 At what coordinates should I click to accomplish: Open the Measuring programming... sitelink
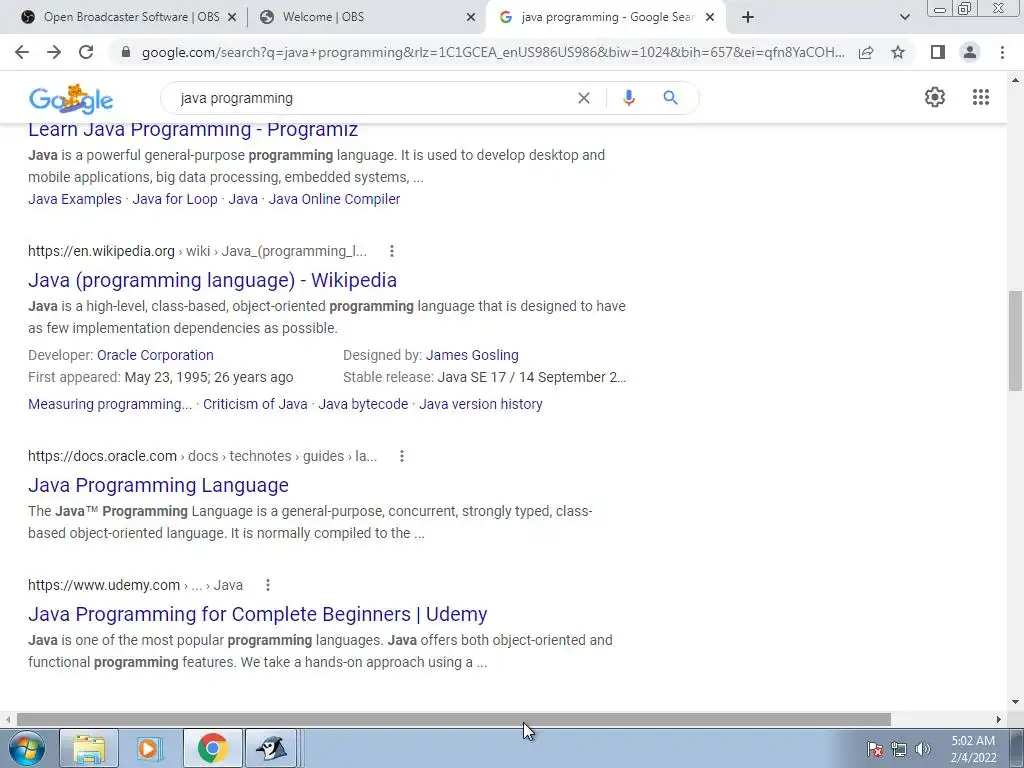coord(110,404)
